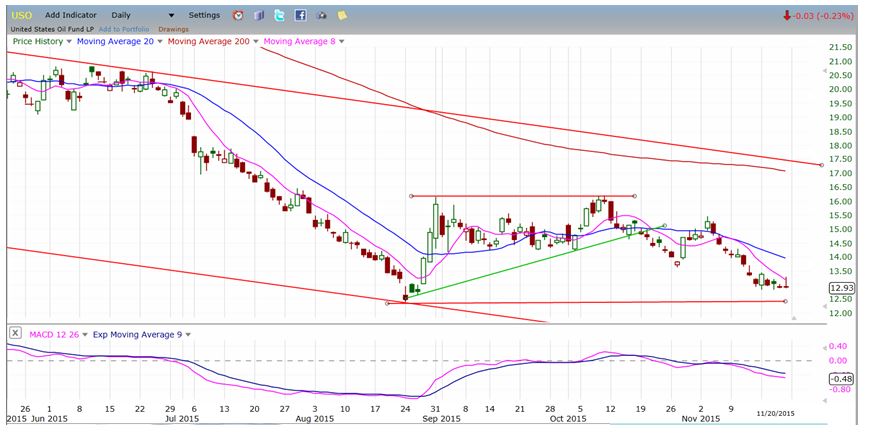Screen dimensions: 869x442
Task: Click the book icon in the toolbar
Action: pos(259,16)
